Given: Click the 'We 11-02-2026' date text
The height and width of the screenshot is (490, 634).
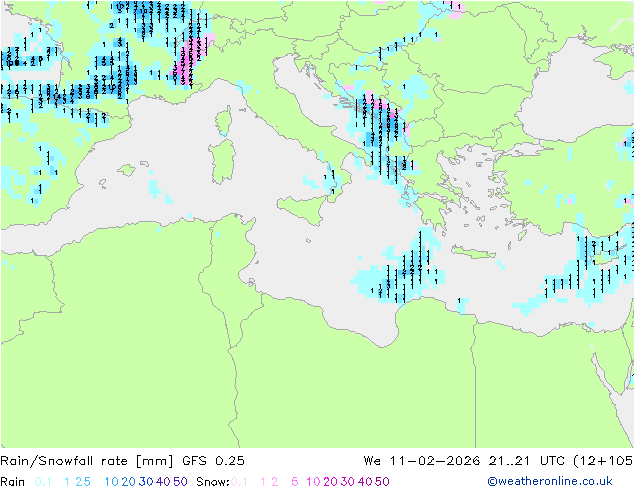Looking at the screenshot, I should 422,461.
